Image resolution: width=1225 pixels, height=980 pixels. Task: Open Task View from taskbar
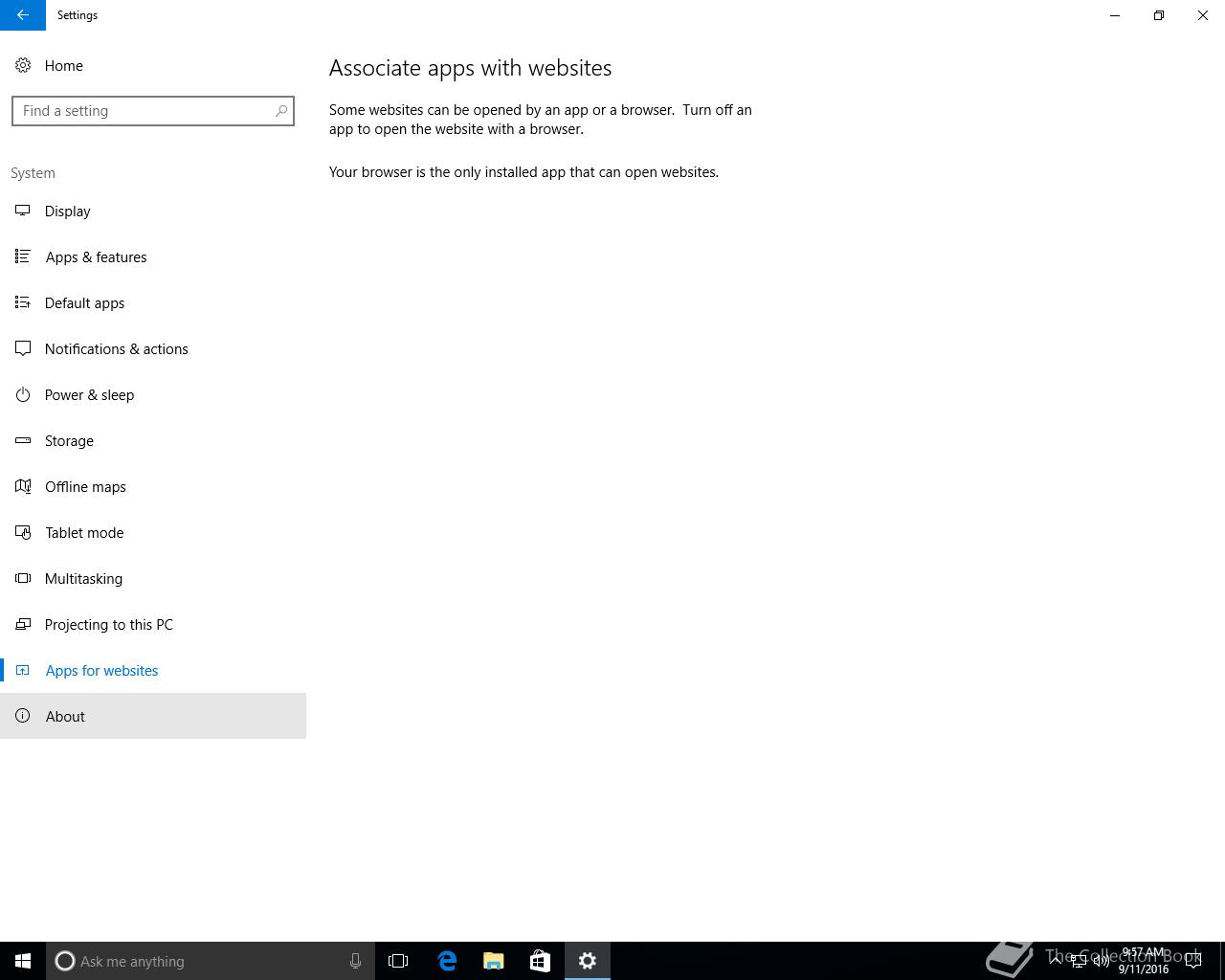point(398,961)
